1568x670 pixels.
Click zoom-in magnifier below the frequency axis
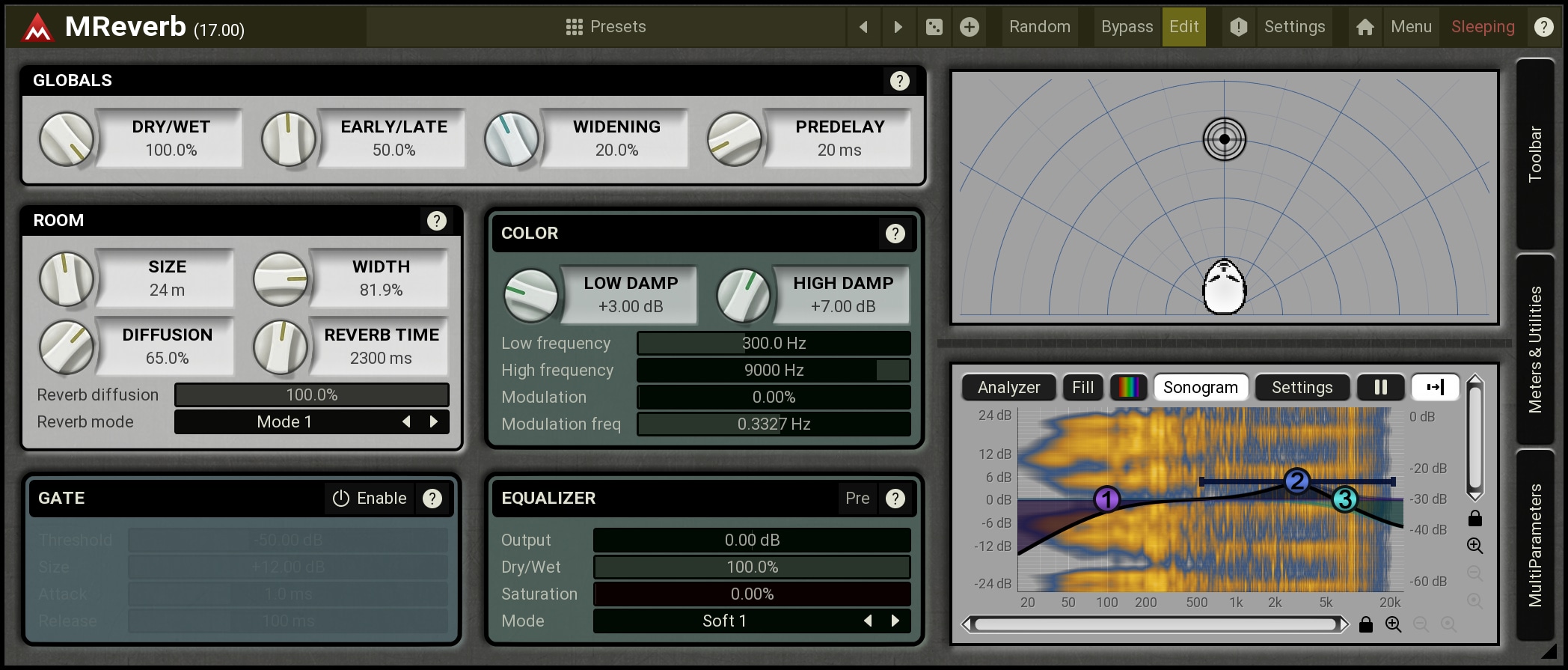point(1393,624)
